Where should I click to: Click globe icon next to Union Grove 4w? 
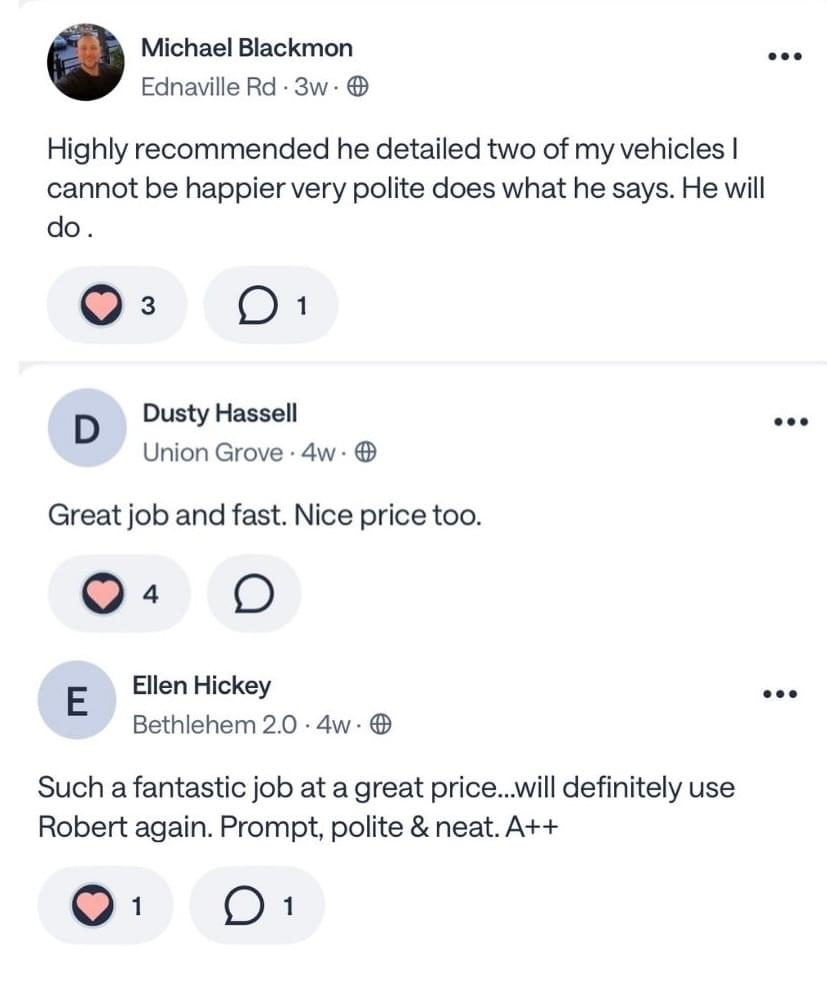[x=366, y=453]
